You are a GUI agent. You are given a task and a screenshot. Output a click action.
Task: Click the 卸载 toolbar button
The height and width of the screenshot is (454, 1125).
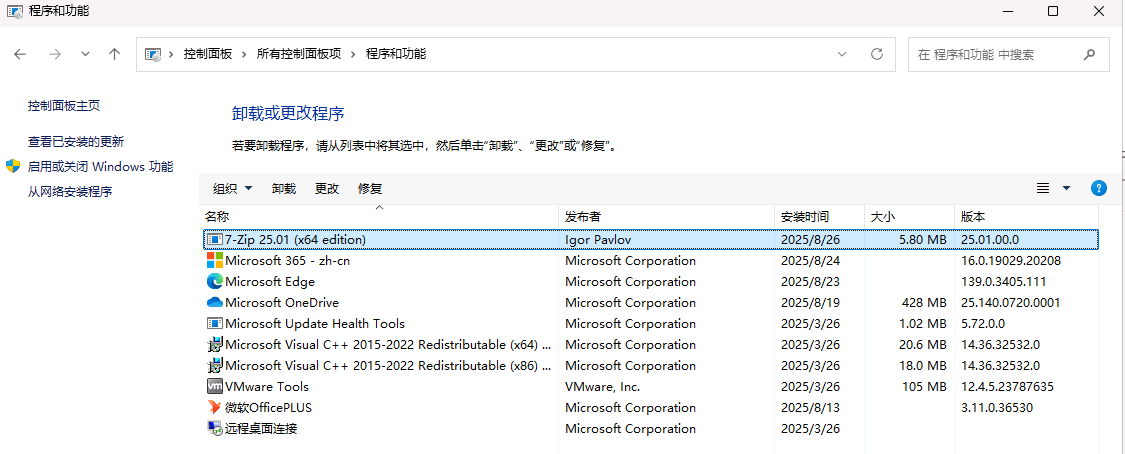point(284,189)
